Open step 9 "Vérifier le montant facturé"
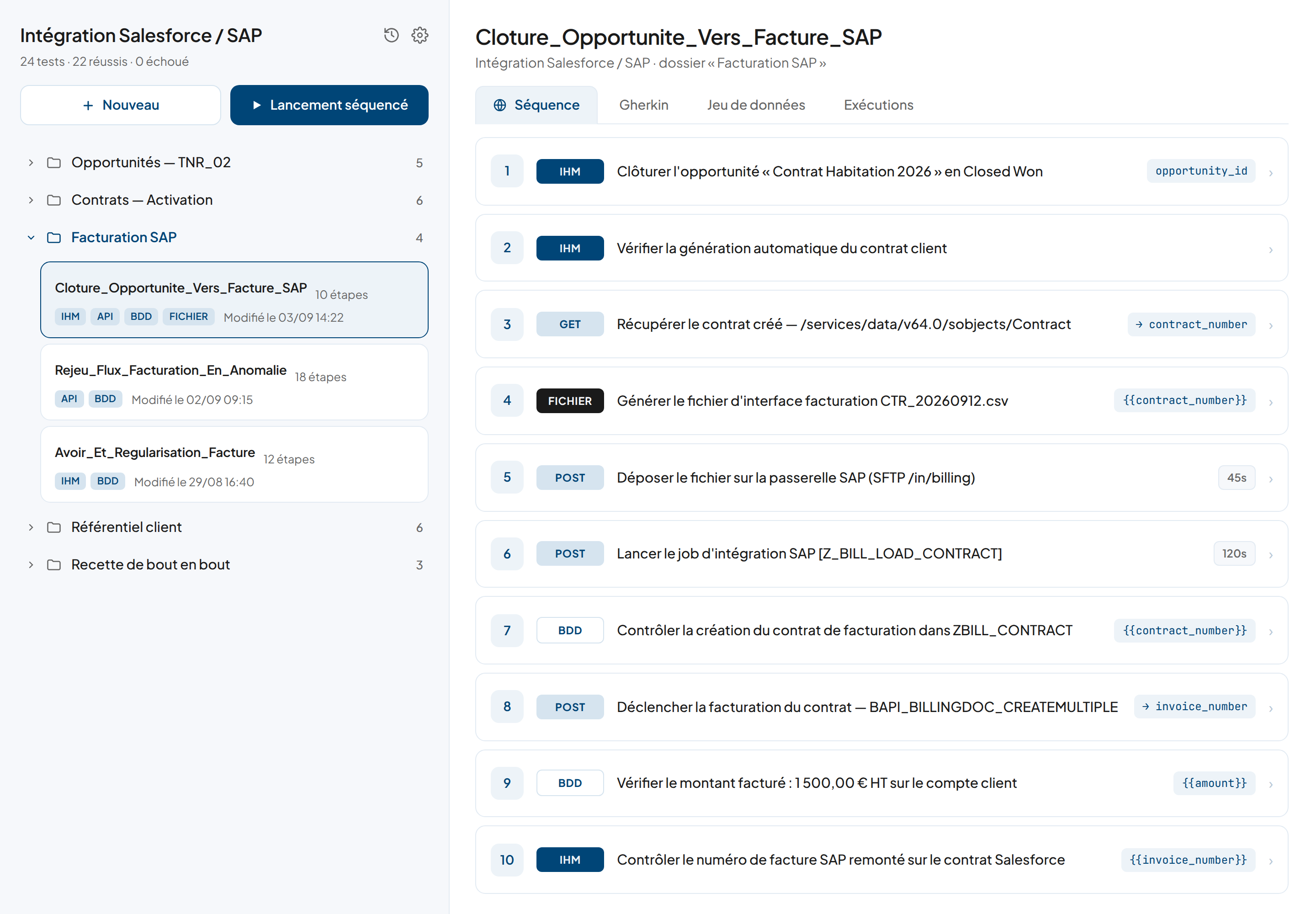This screenshot has width=1316, height=914. pos(881,783)
